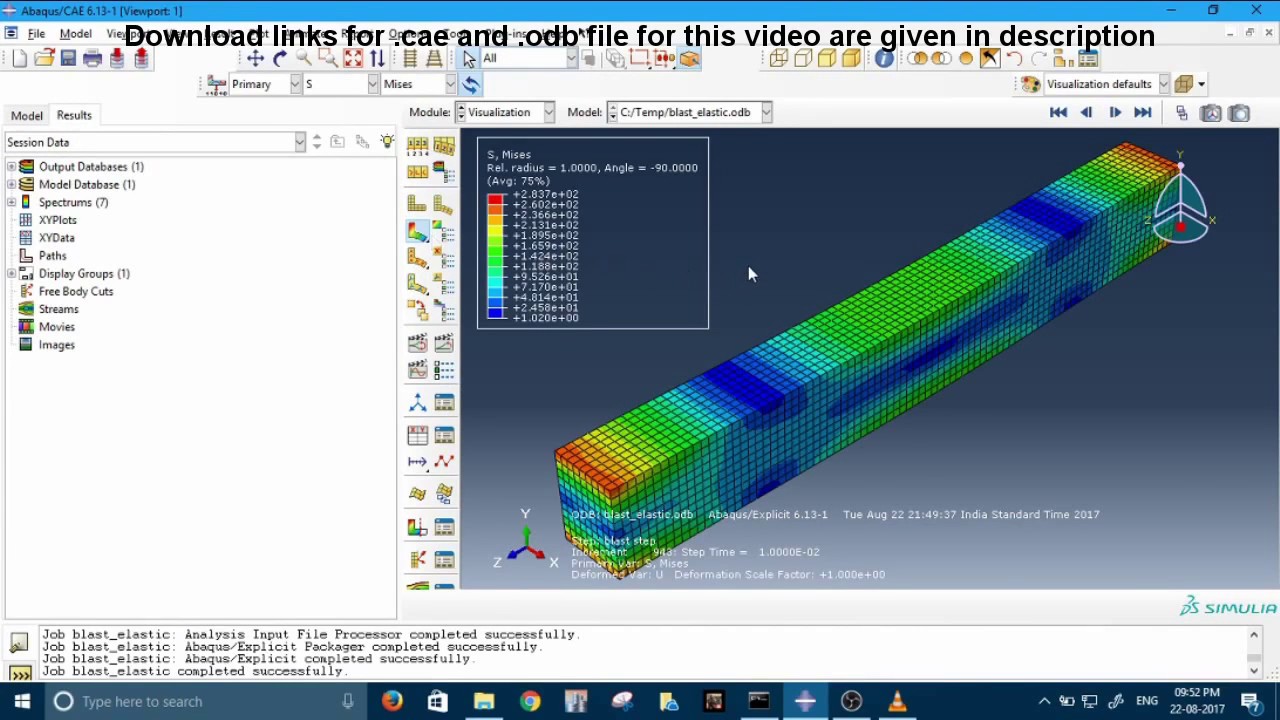Expand the Output Databases tree node

11,167
